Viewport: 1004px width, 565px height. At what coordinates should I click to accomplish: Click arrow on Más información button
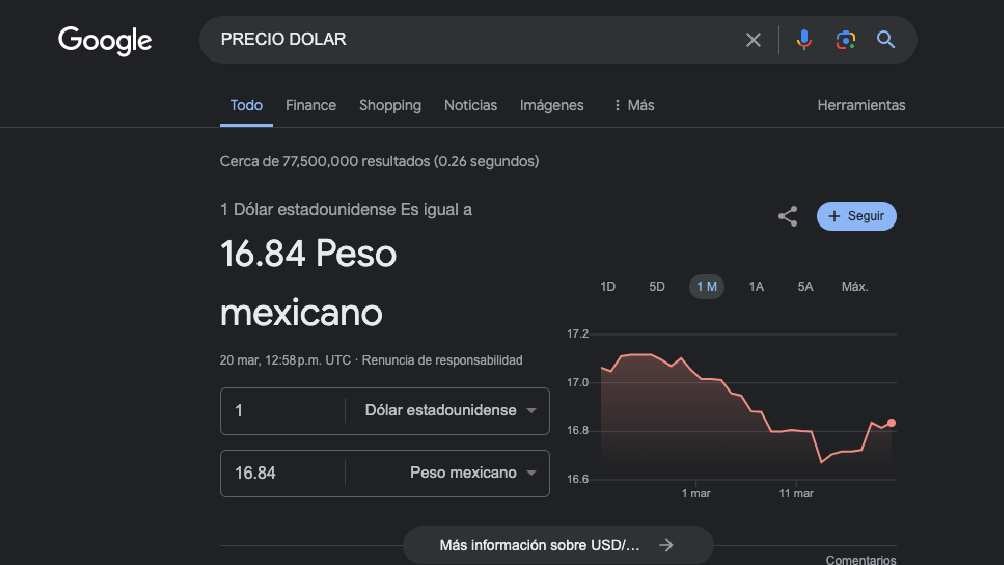(667, 545)
